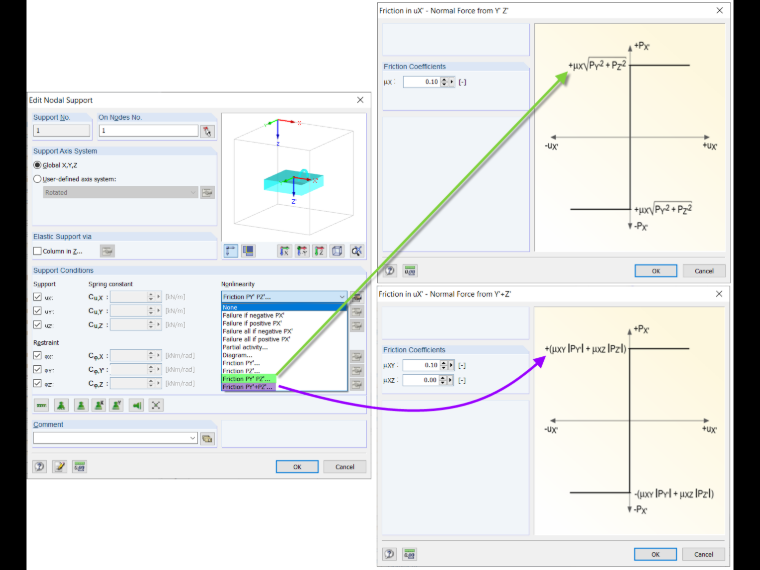Open help icon in Friction Y'+Z' dialog

click(x=390, y=554)
